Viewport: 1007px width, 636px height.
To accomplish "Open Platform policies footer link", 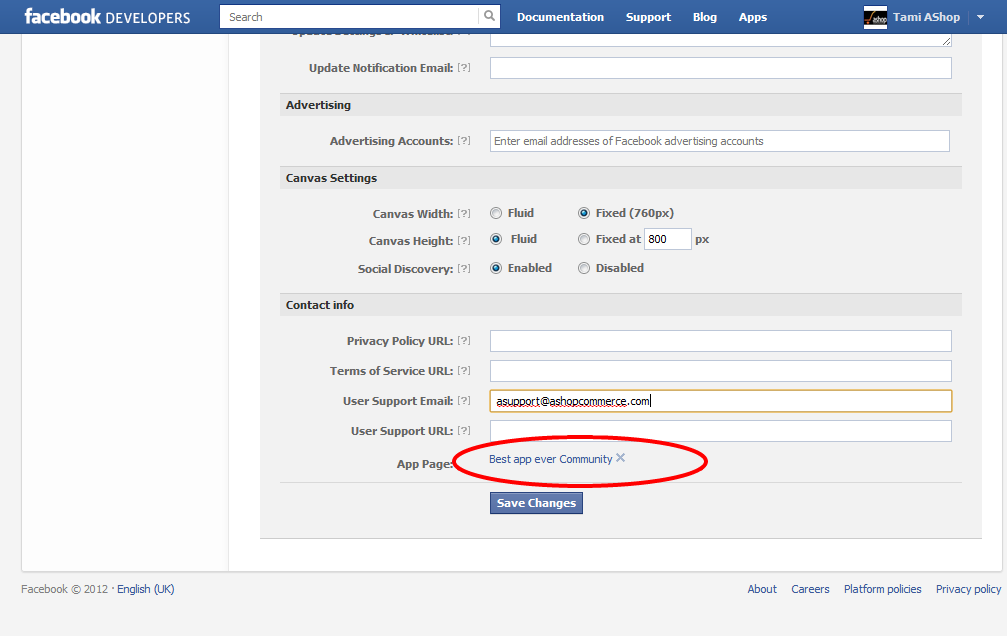I will pos(882,589).
